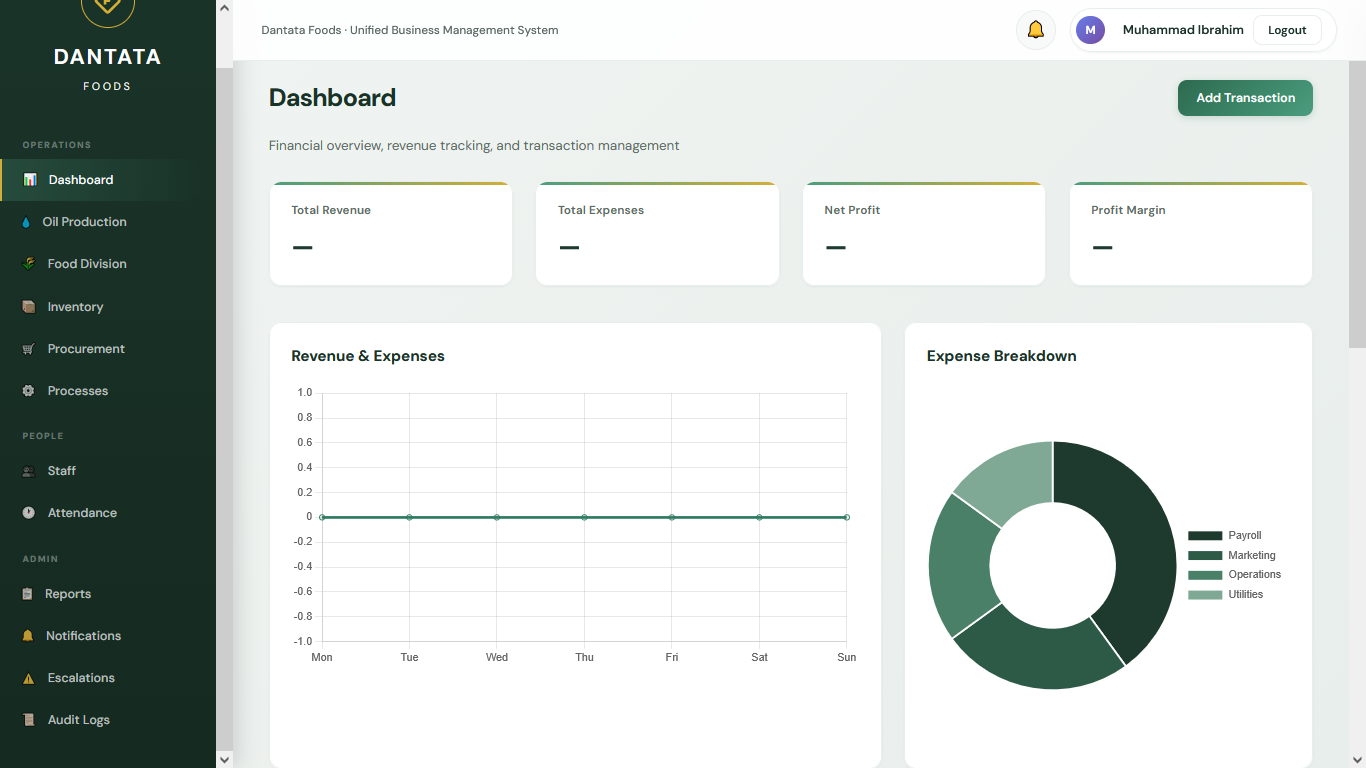
Task: Click the PEOPLE section label
Action: (43, 436)
